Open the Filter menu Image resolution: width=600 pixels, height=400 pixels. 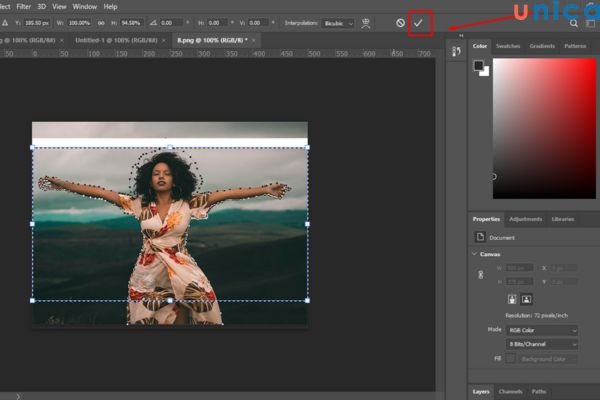click(23, 6)
